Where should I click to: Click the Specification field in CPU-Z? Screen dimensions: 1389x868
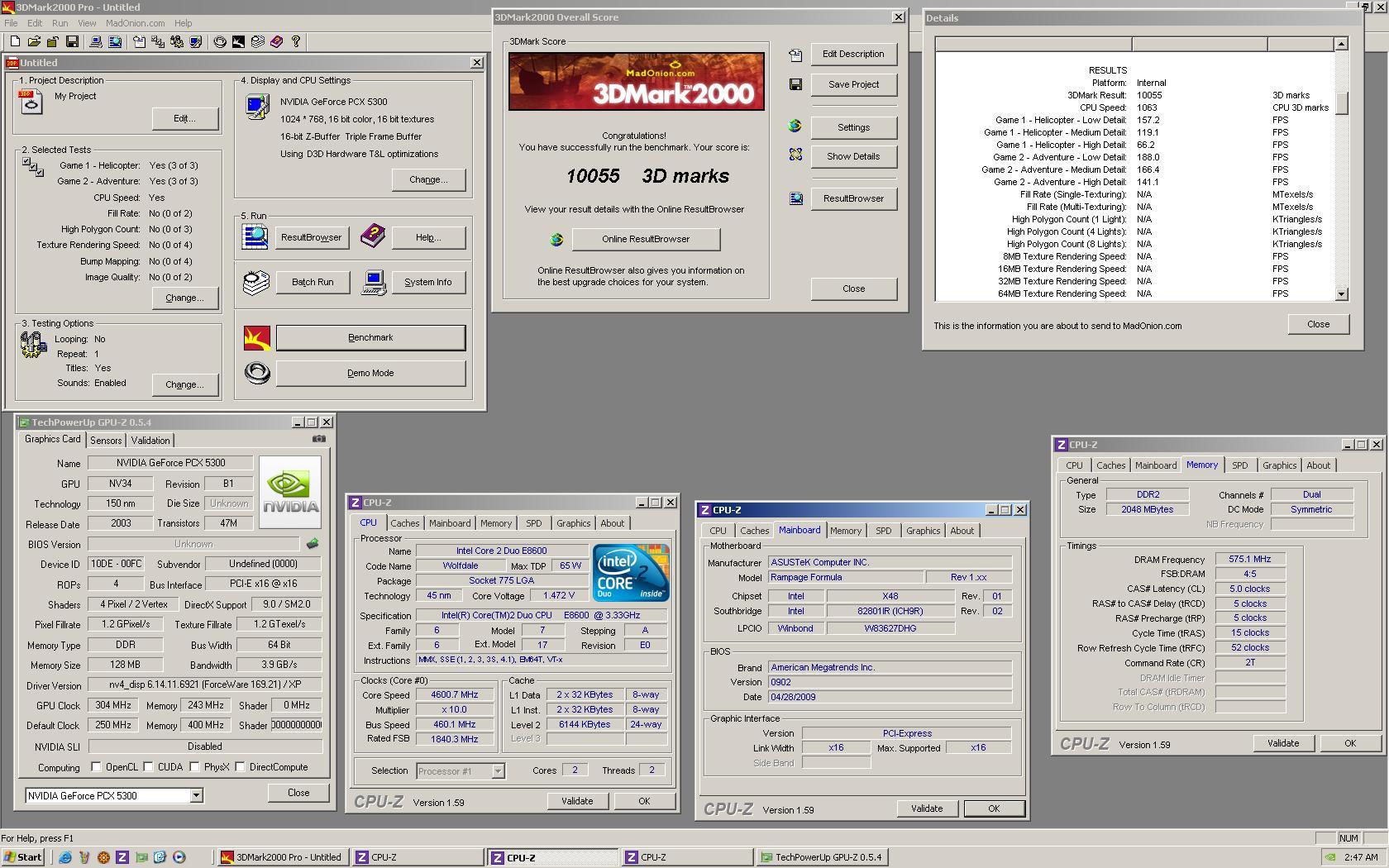tap(541, 615)
